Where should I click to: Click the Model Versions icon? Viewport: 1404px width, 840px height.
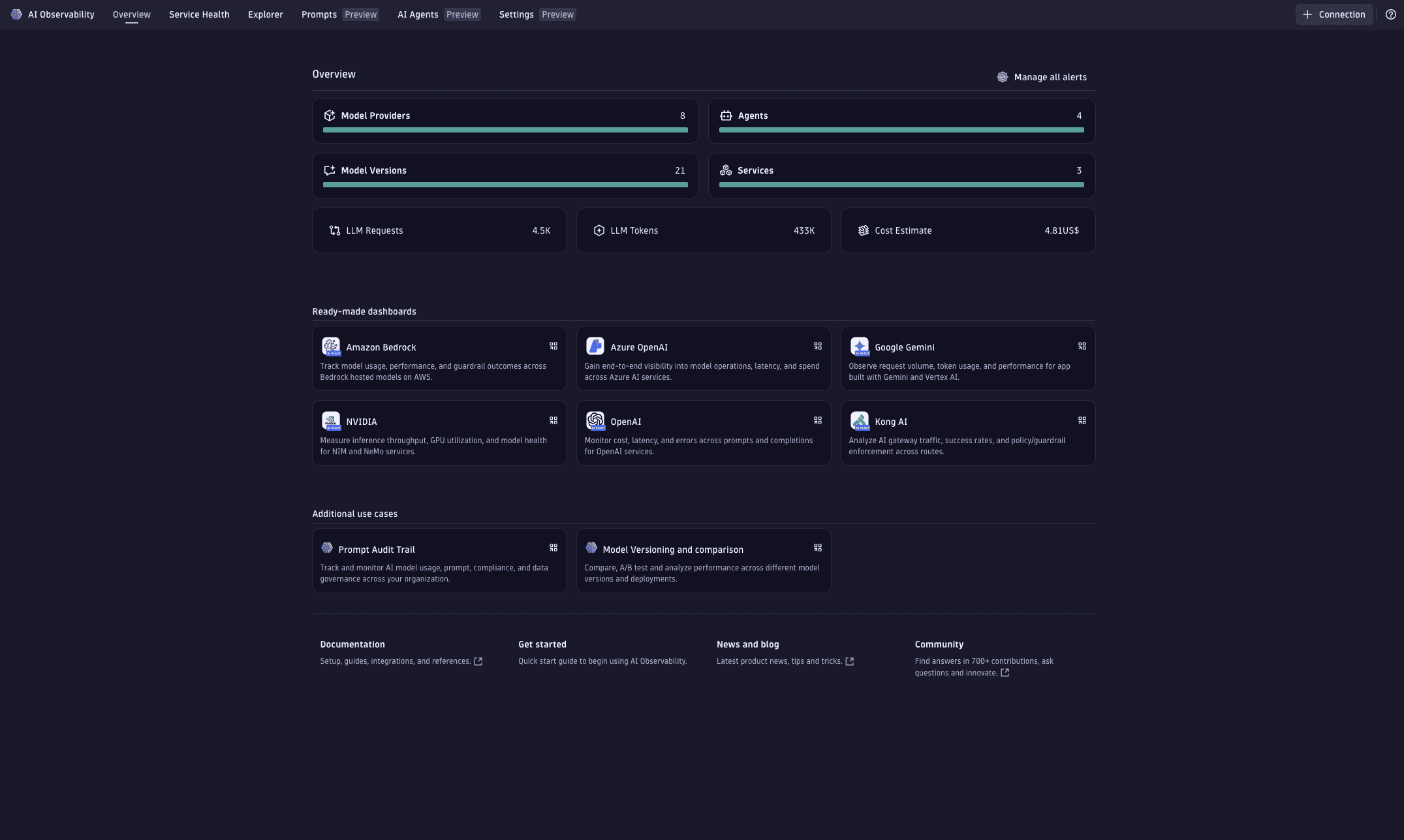pos(330,170)
